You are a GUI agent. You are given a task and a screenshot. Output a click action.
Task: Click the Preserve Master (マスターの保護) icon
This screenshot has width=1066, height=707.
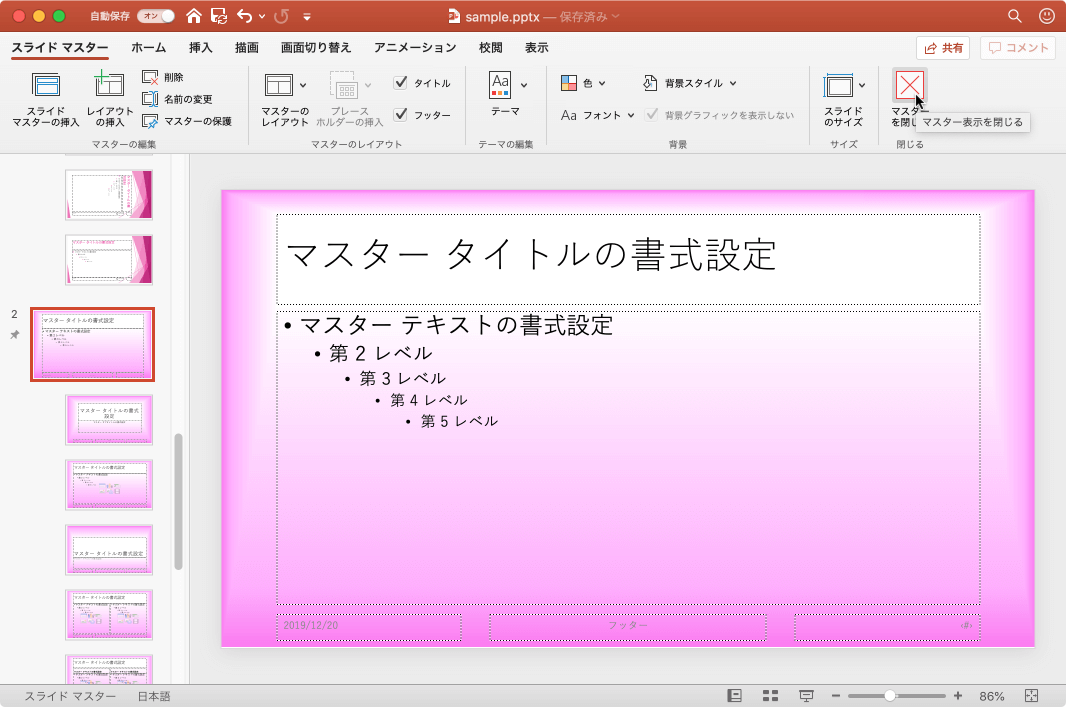point(150,121)
